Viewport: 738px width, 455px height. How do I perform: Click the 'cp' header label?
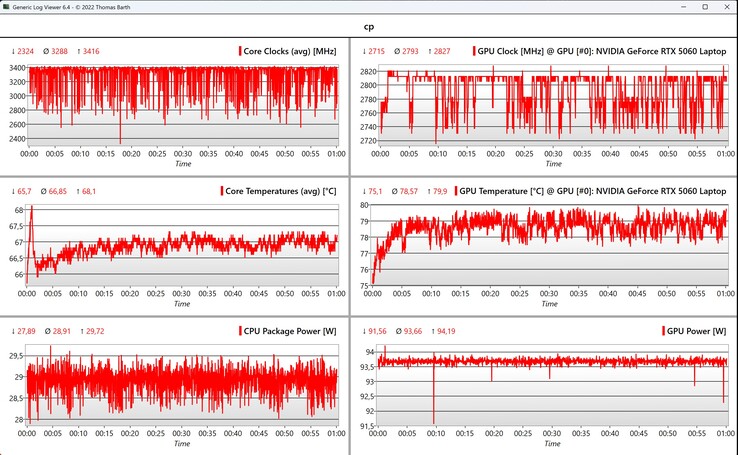(x=369, y=29)
